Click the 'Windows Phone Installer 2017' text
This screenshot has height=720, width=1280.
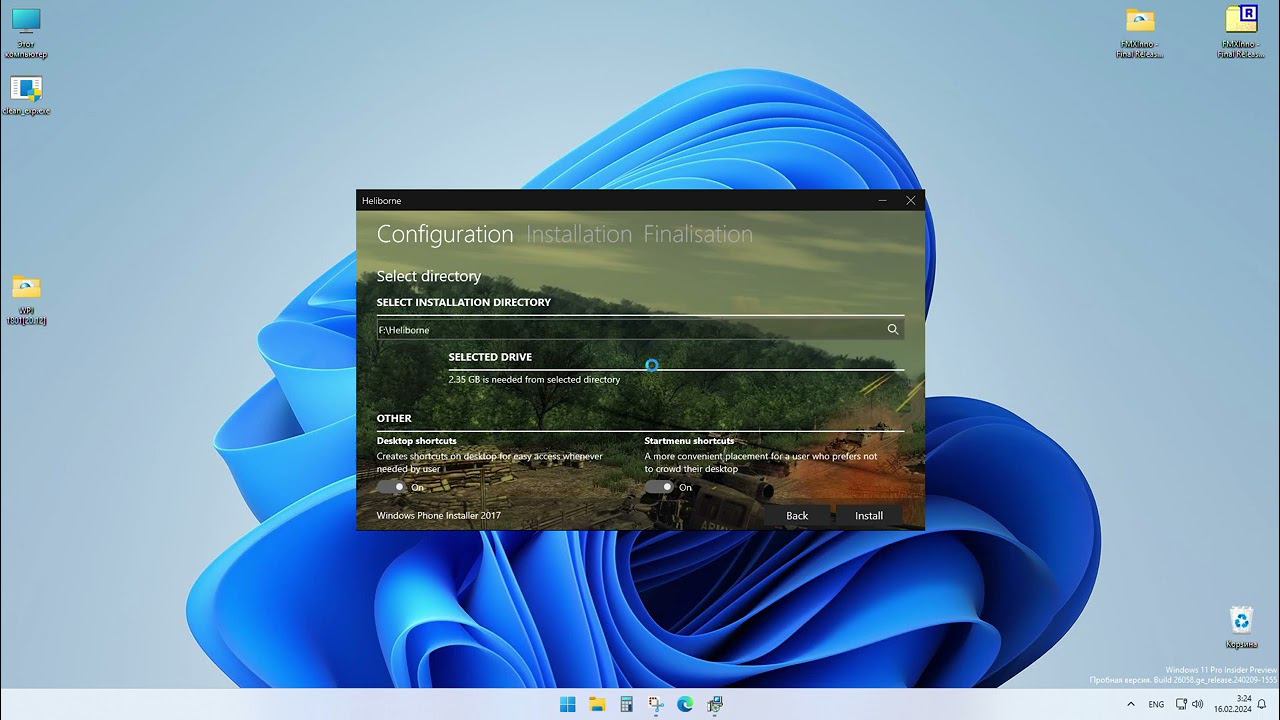coord(439,516)
